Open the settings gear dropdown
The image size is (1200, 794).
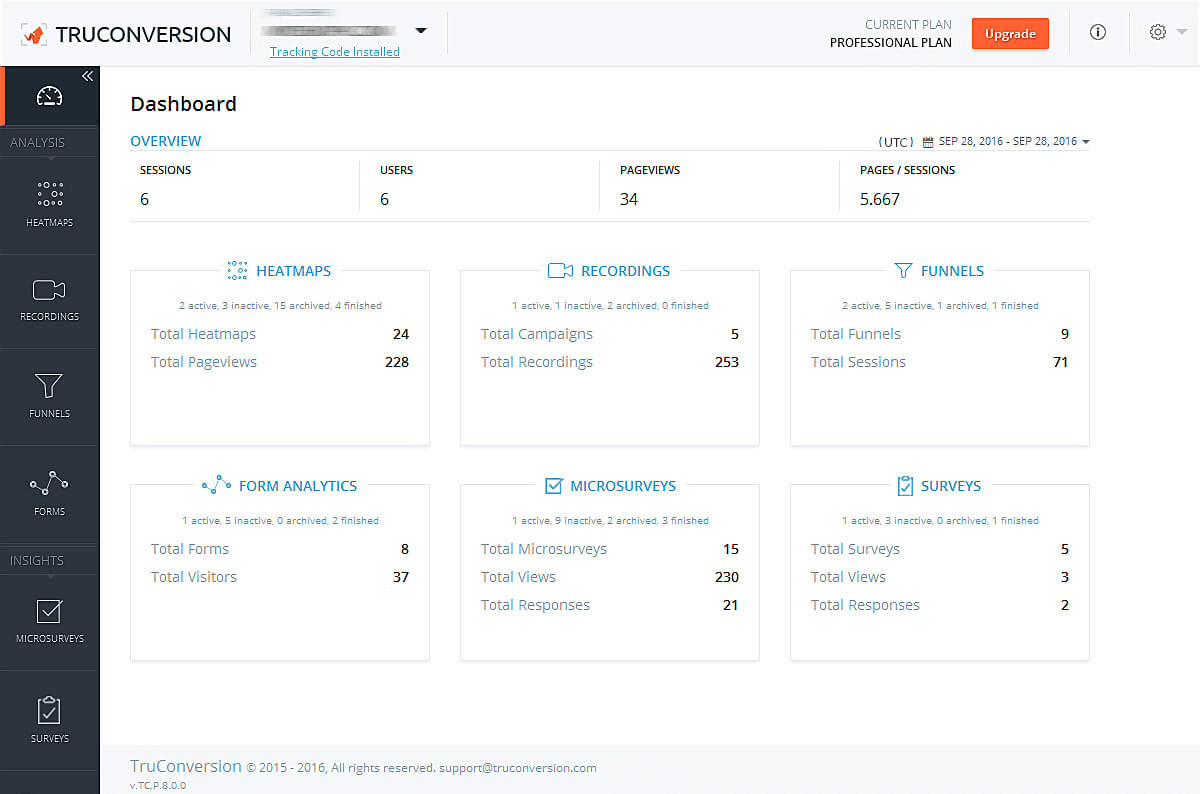pyautogui.click(x=1166, y=32)
